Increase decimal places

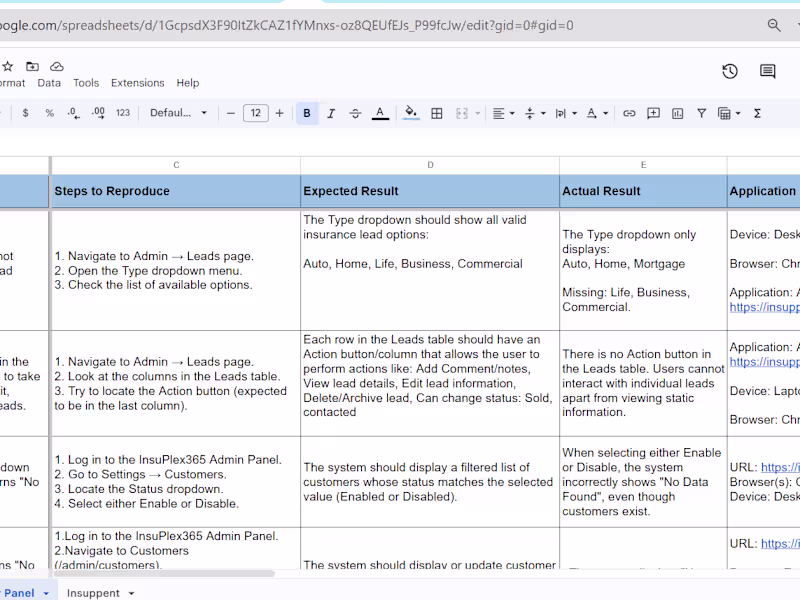pos(98,113)
